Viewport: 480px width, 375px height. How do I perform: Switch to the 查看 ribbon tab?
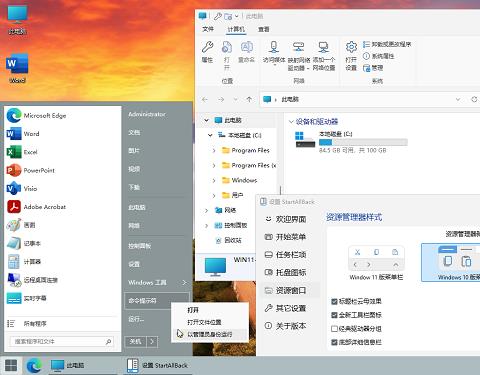click(x=264, y=29)
